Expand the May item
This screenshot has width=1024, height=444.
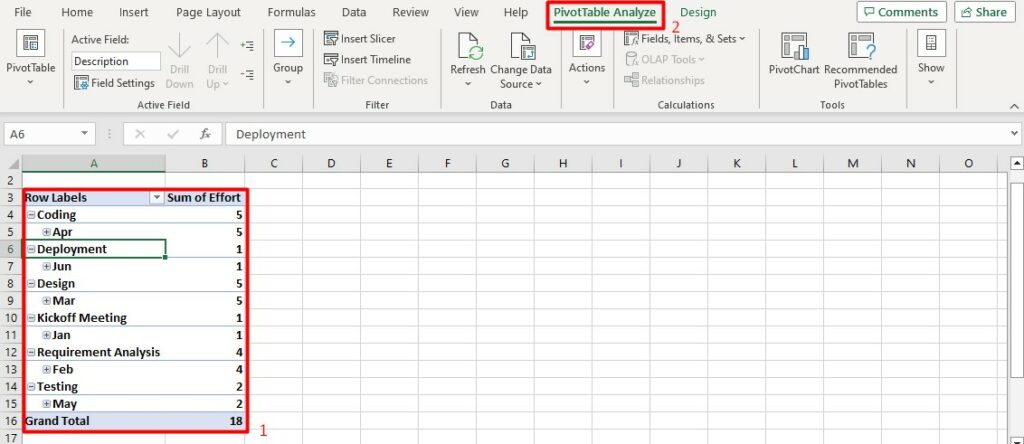tap(46, 404)
